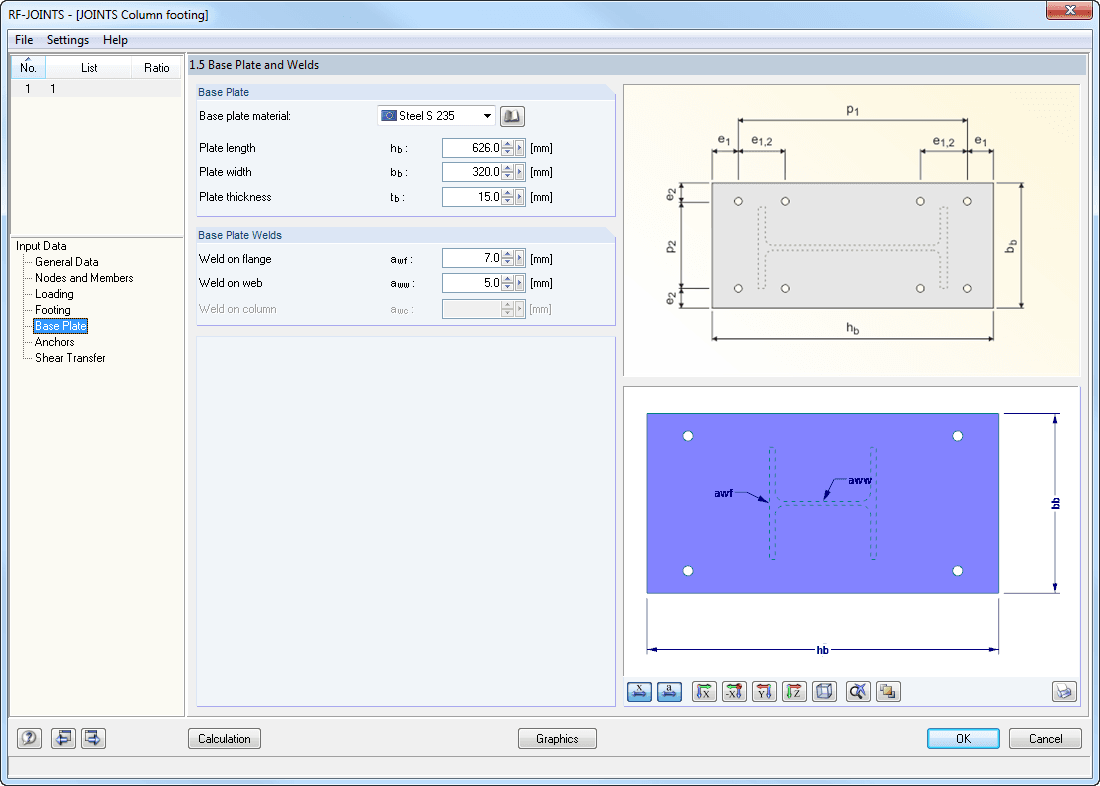Viewport: 1100px width, 786px height.
Task: Click the Ratio column header
Action: point(156,67)
